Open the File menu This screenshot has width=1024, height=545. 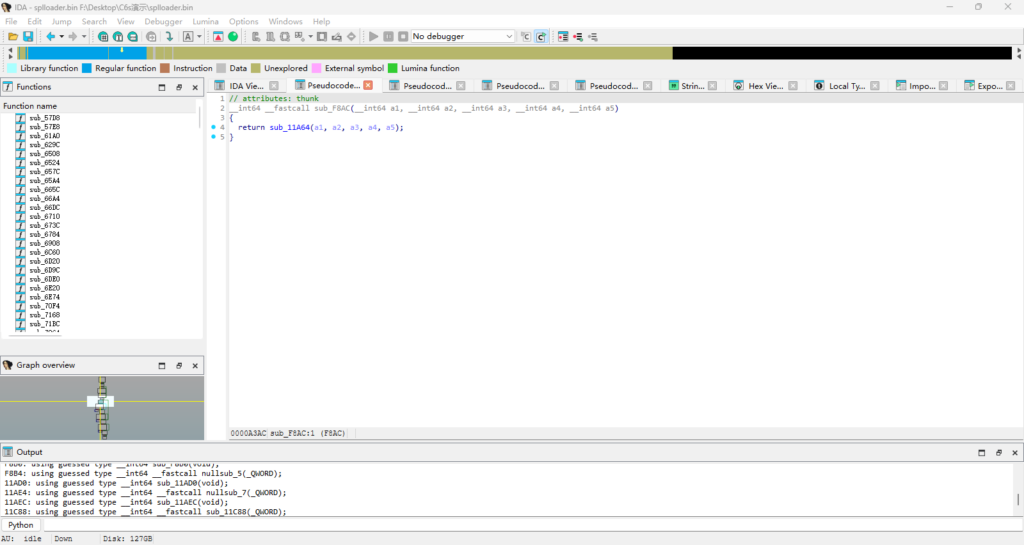pos(11,22)
